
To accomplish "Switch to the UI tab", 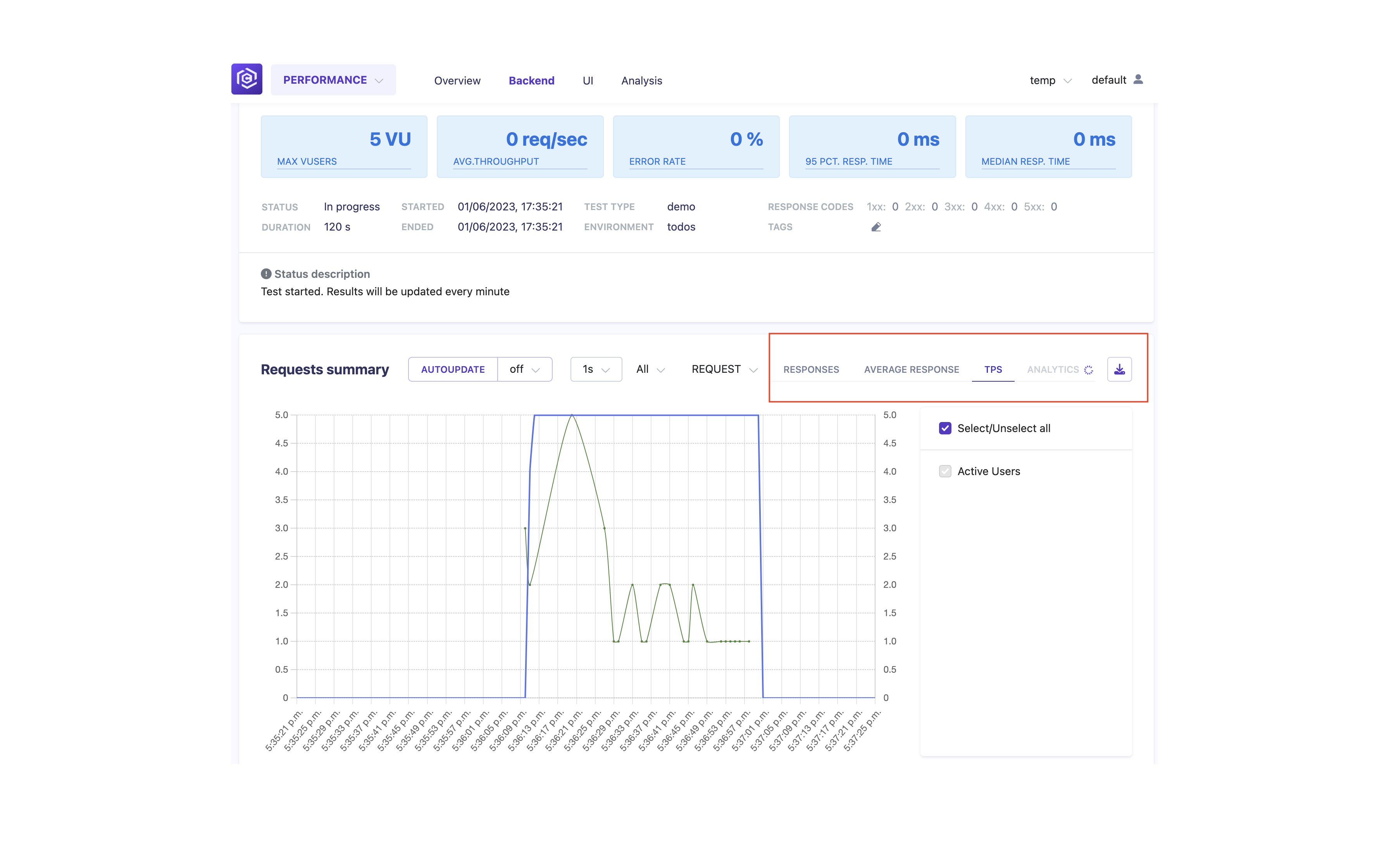I will tap(588, 80).
